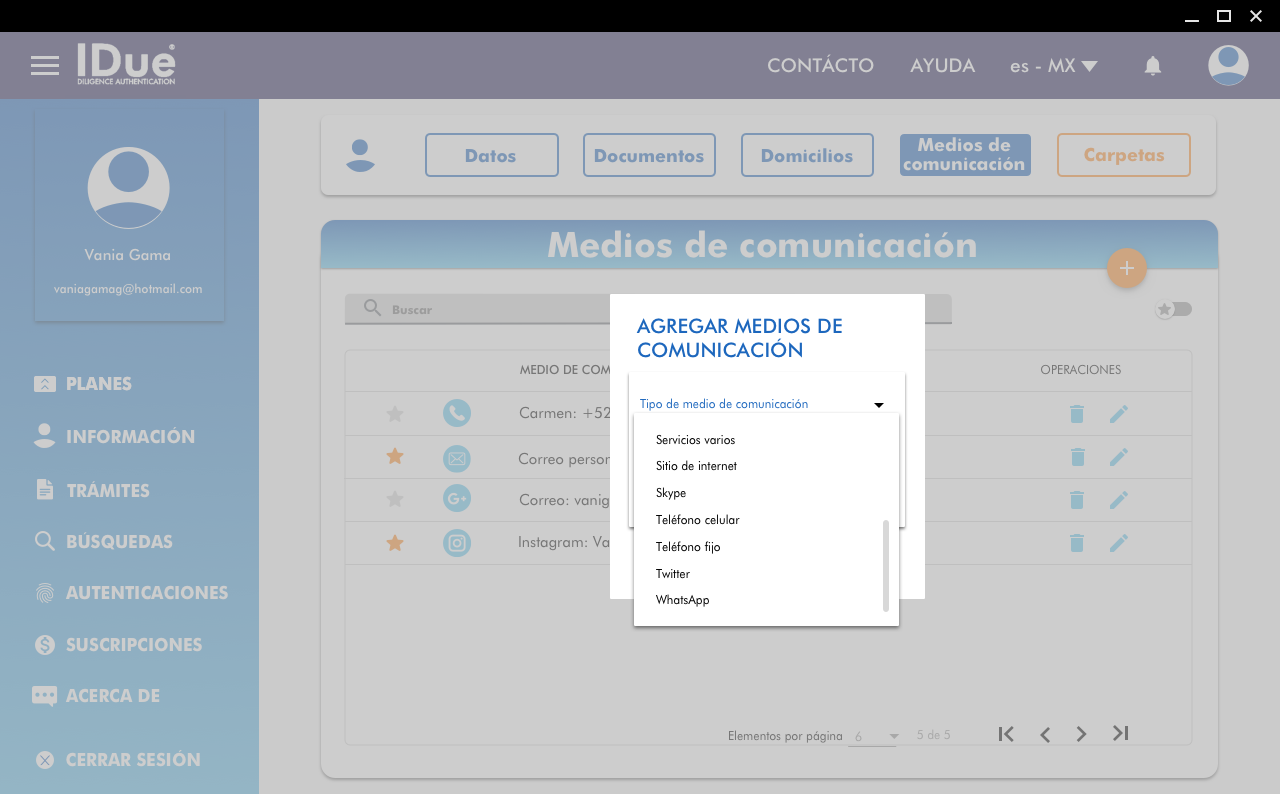Screen dimensions: 1280x794
Task: Click the CONTÁCTO link
Action: [820, 66]
